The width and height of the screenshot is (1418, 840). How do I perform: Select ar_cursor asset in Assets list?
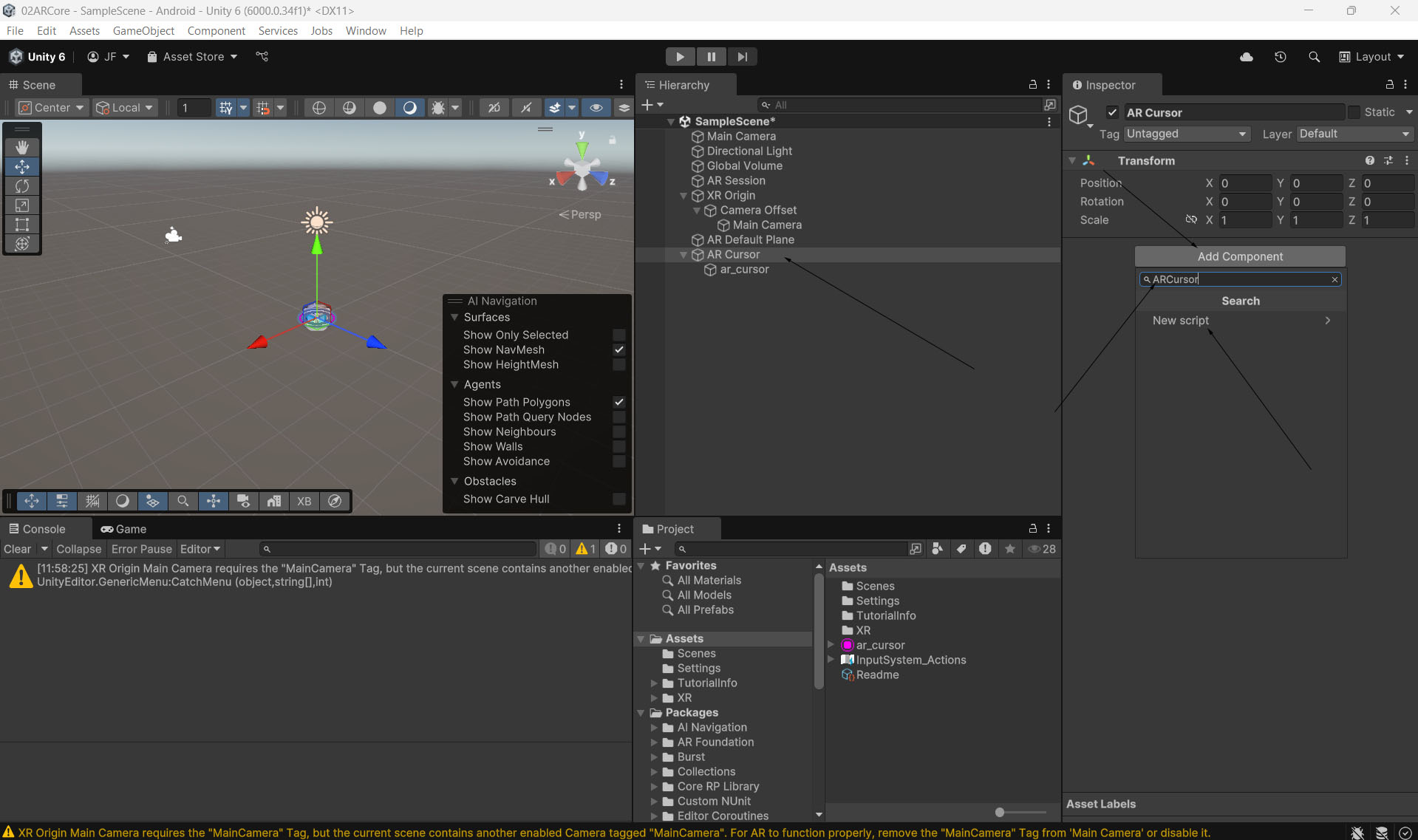click(x=879, y=645)
